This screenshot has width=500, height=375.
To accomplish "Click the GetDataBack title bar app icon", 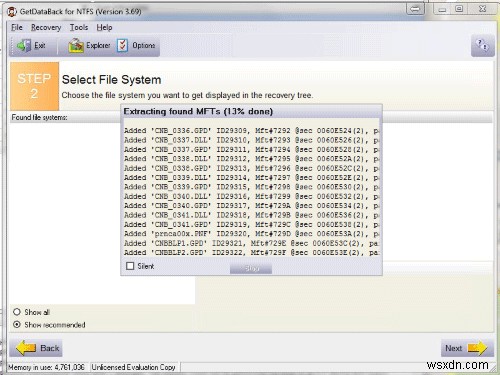I will coord(12,12).
